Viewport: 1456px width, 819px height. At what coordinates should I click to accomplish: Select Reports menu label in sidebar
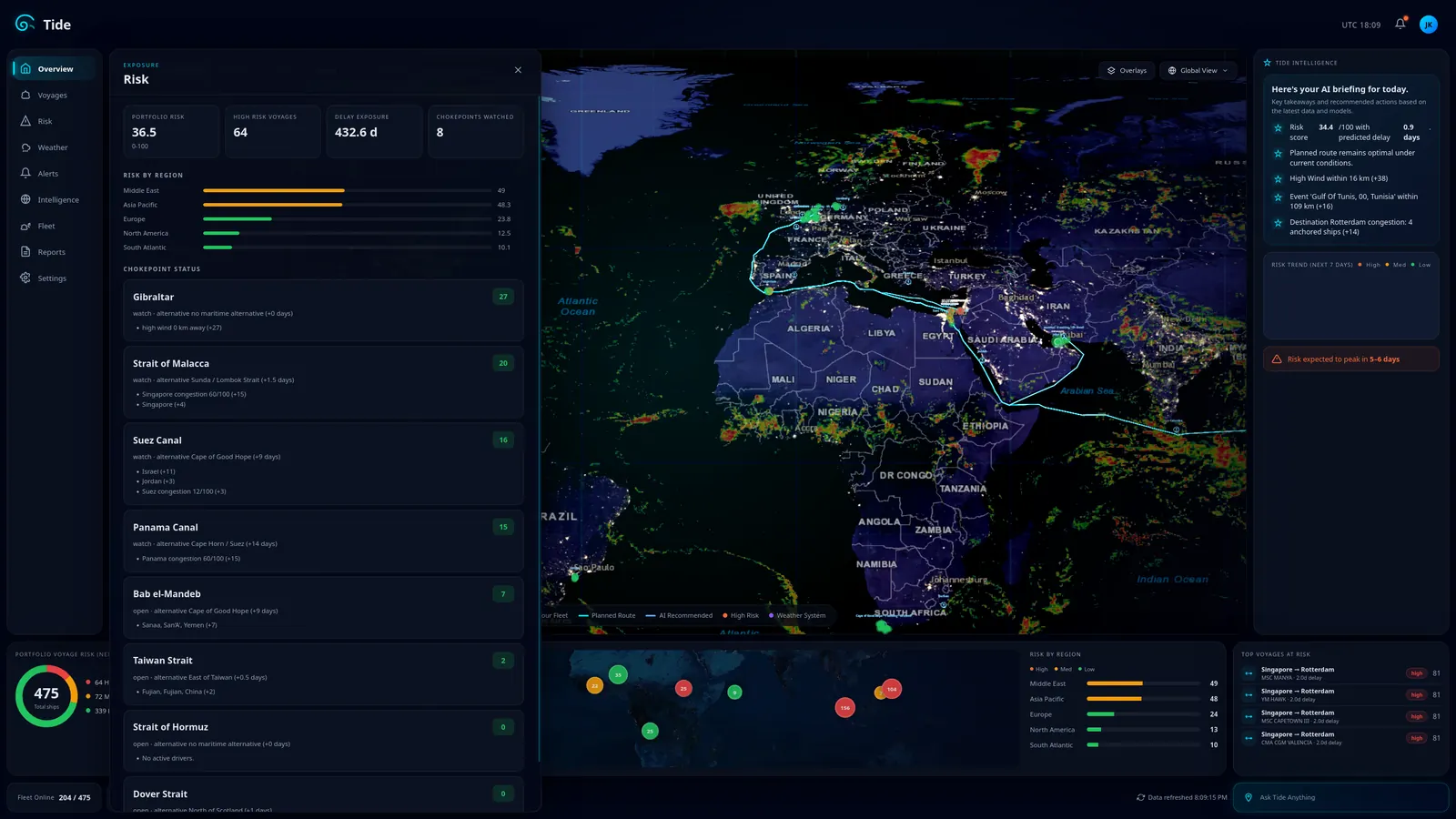(52, 252)
